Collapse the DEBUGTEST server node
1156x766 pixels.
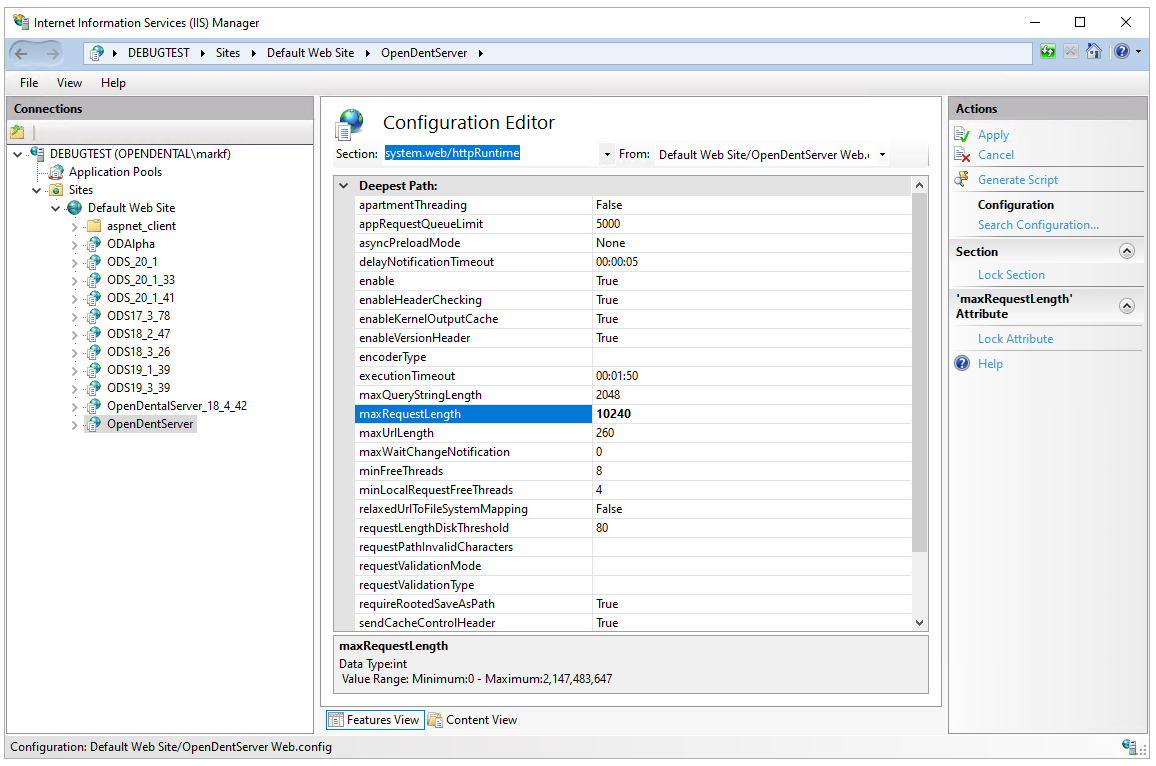click(18, 154)
